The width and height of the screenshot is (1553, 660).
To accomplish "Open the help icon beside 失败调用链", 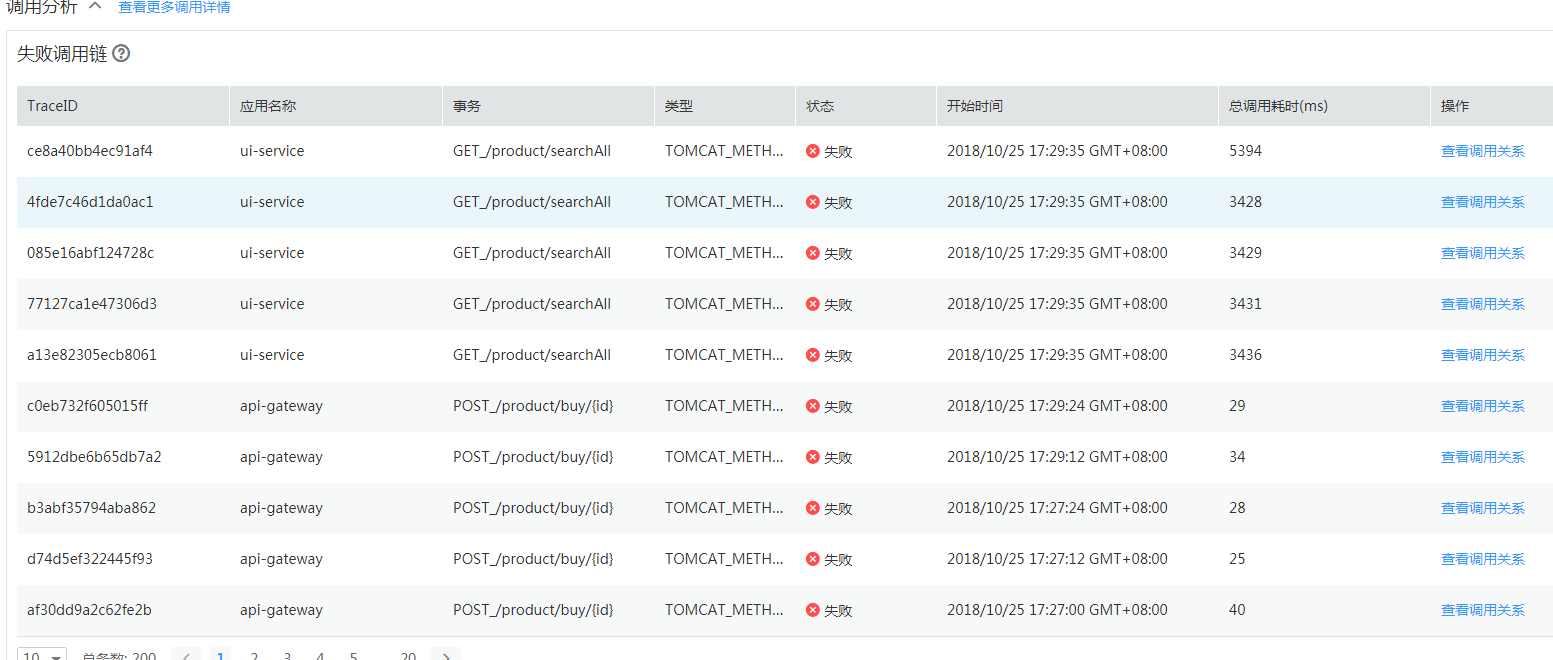I will pos(121,54).
